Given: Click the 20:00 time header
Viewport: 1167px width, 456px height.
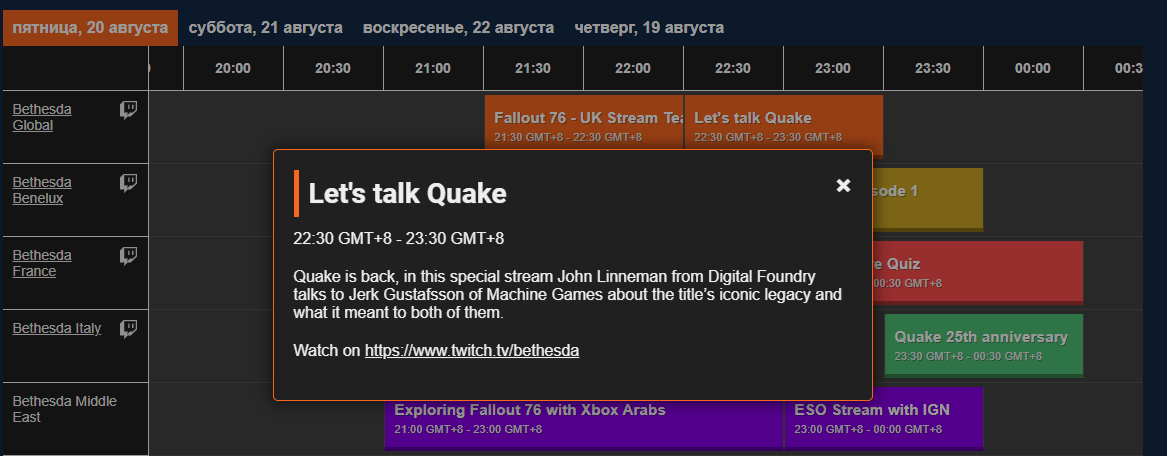Looking at the screenshot, I should (233, 68).
